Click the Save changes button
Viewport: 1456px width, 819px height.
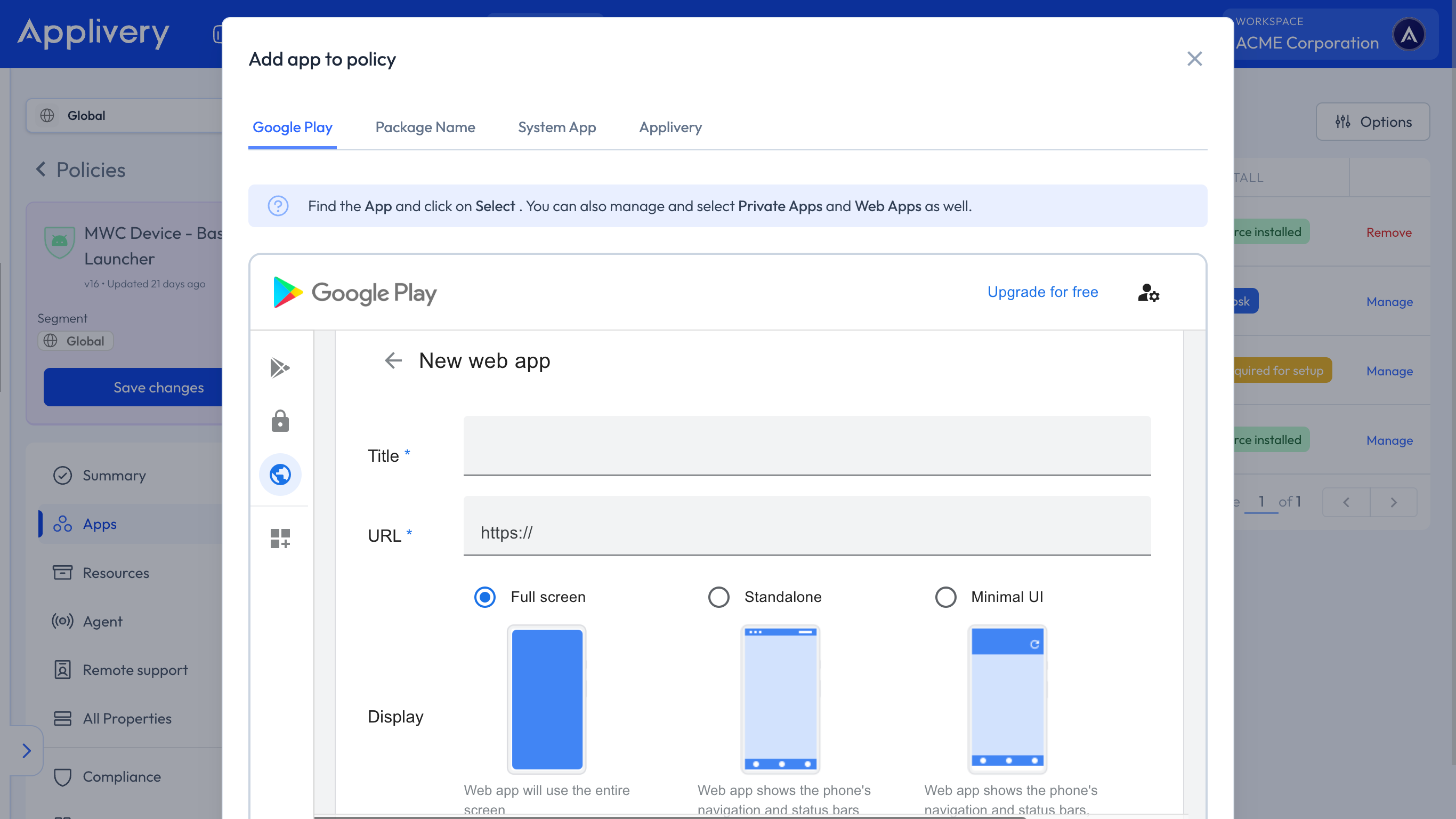point(158,388)
